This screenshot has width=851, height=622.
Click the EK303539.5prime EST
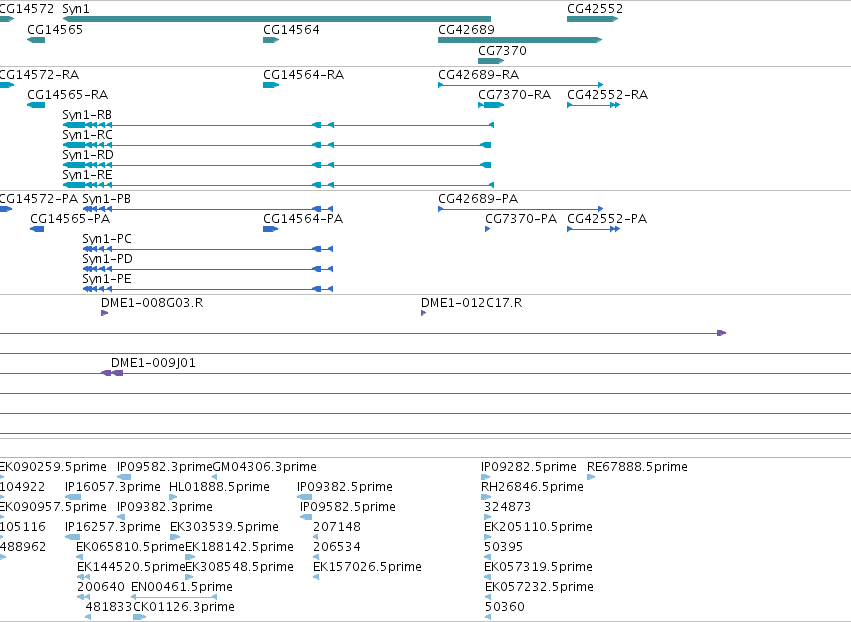coord(175,537)
